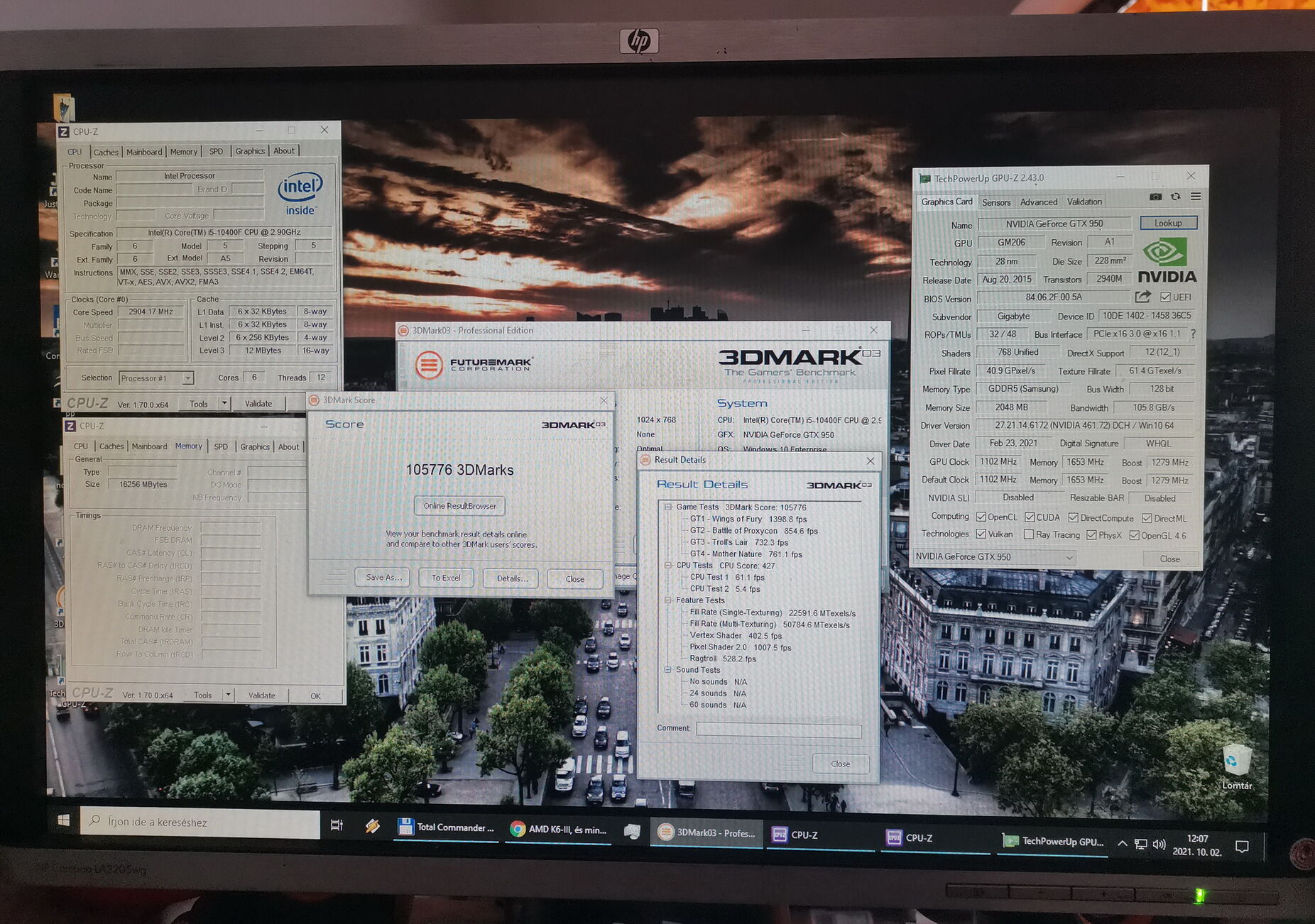Open GPU selection dropdown in GPU-Z
Image resolution: width=1315 pixels, height=924 pixels.
[993, 557]
